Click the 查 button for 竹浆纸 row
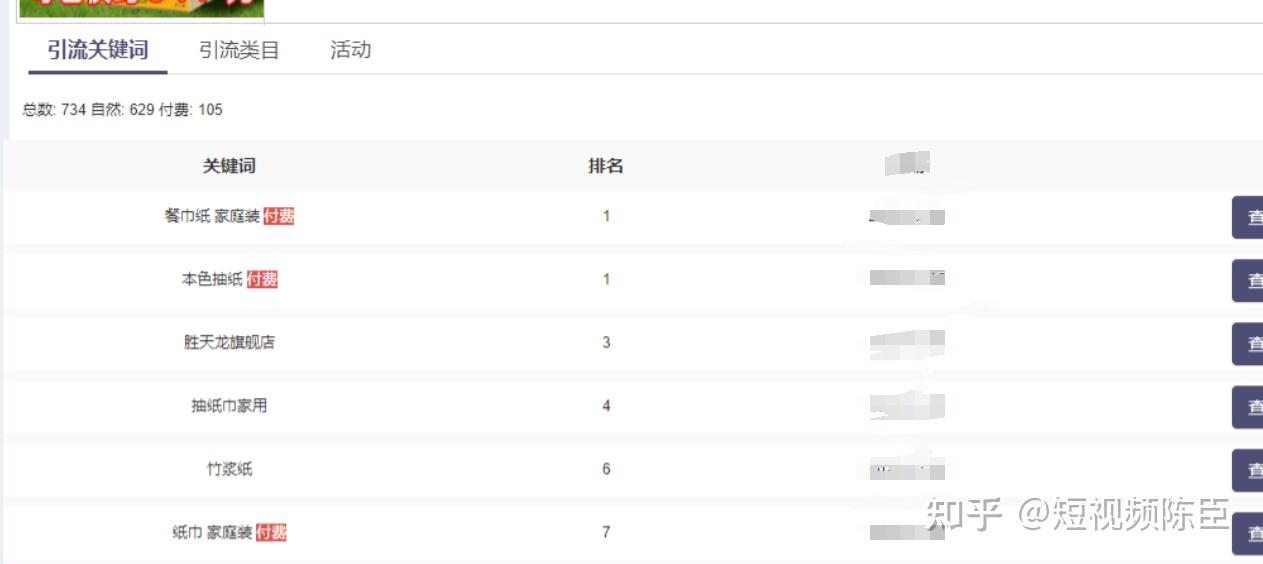 click(x=1247, y=470)
